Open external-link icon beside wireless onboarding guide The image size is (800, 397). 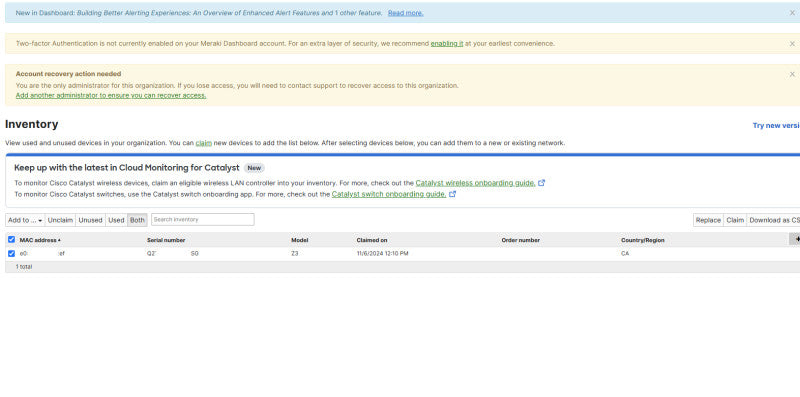(542, 183)
